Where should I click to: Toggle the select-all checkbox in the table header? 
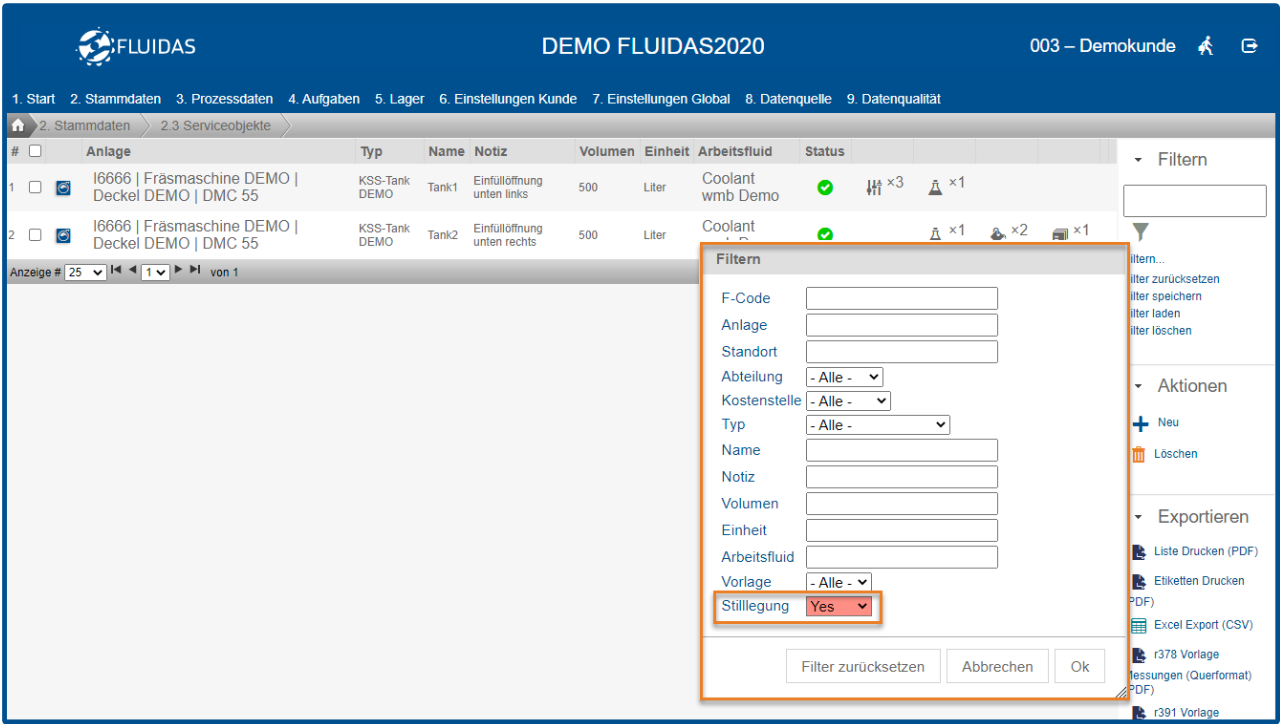(35, 151)
